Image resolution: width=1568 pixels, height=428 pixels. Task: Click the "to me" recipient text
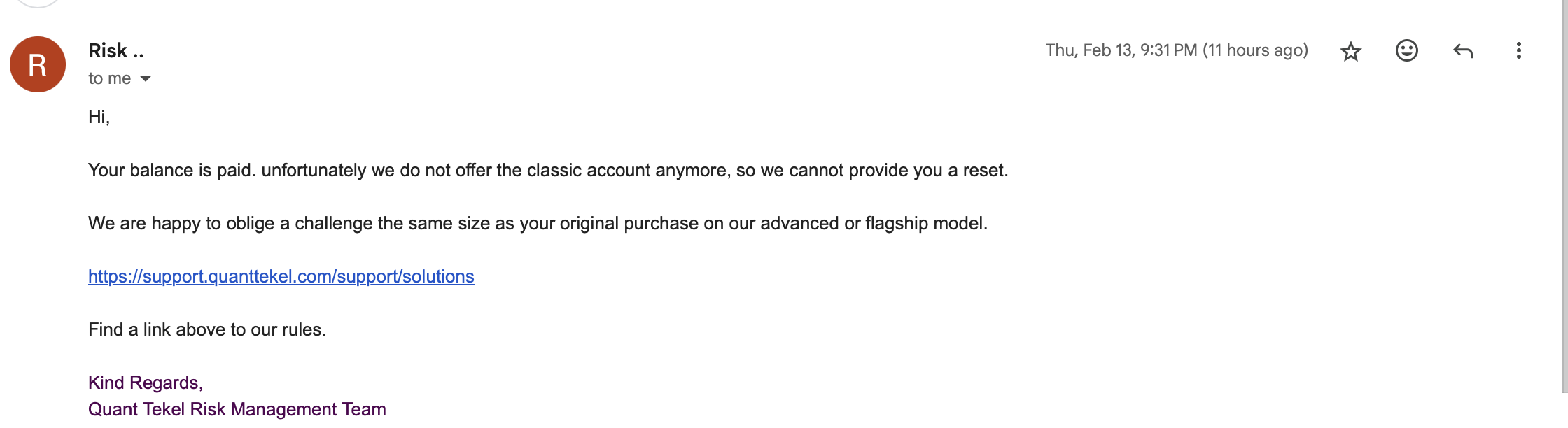pos(109,79)
